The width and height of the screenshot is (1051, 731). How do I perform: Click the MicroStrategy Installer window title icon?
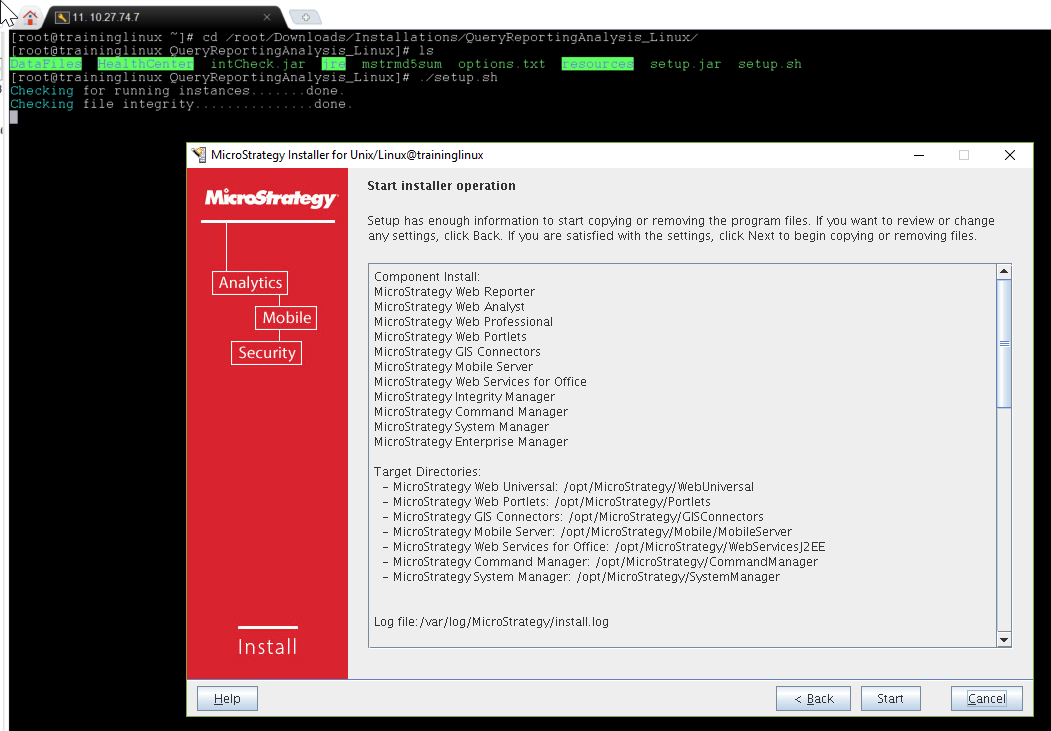click(x=199, y=155)
